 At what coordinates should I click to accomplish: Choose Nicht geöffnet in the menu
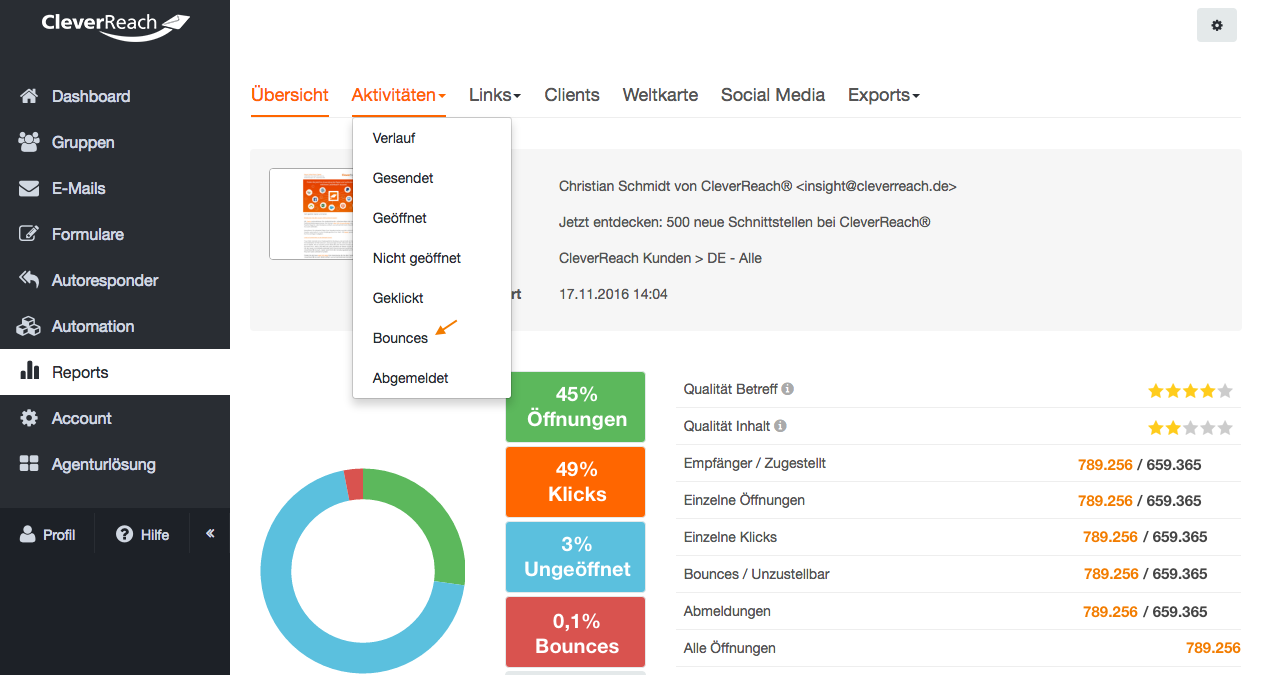432,258
